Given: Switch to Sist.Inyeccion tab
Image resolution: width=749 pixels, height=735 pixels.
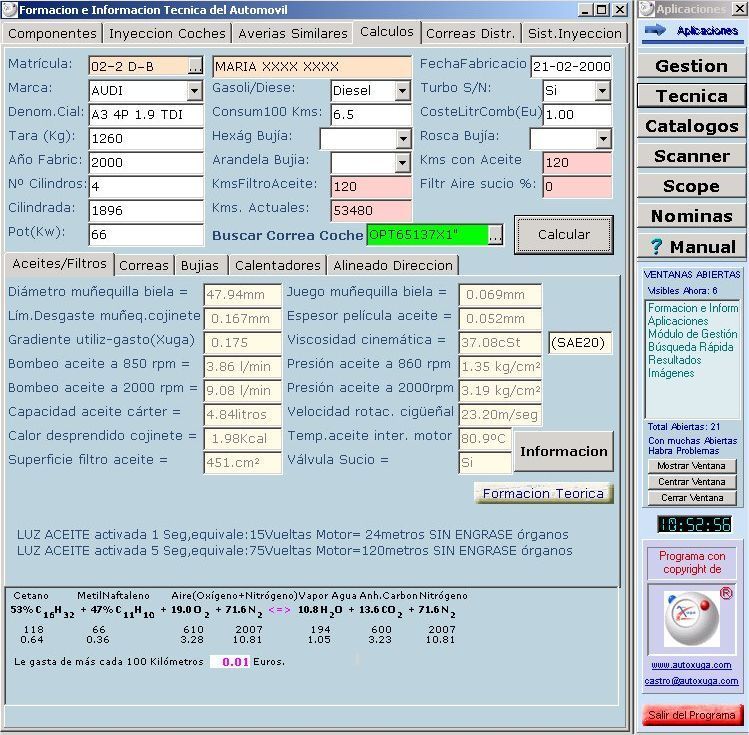Looking at the screenshot, I should pyautogui.click(x=575, y=33).
